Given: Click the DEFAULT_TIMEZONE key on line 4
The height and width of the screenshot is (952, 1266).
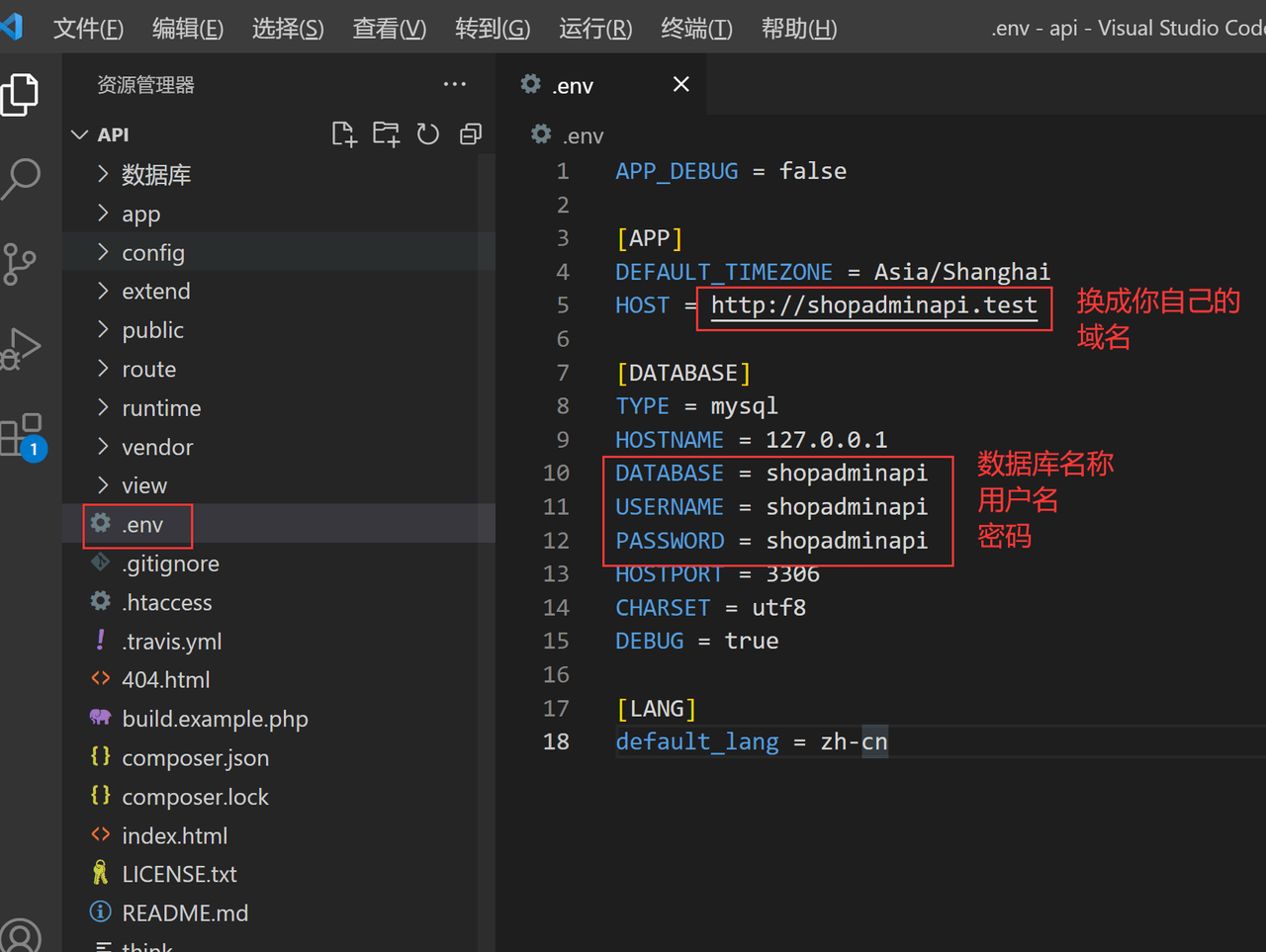Looking at the screenshot, I should click(x=724, y=272).
